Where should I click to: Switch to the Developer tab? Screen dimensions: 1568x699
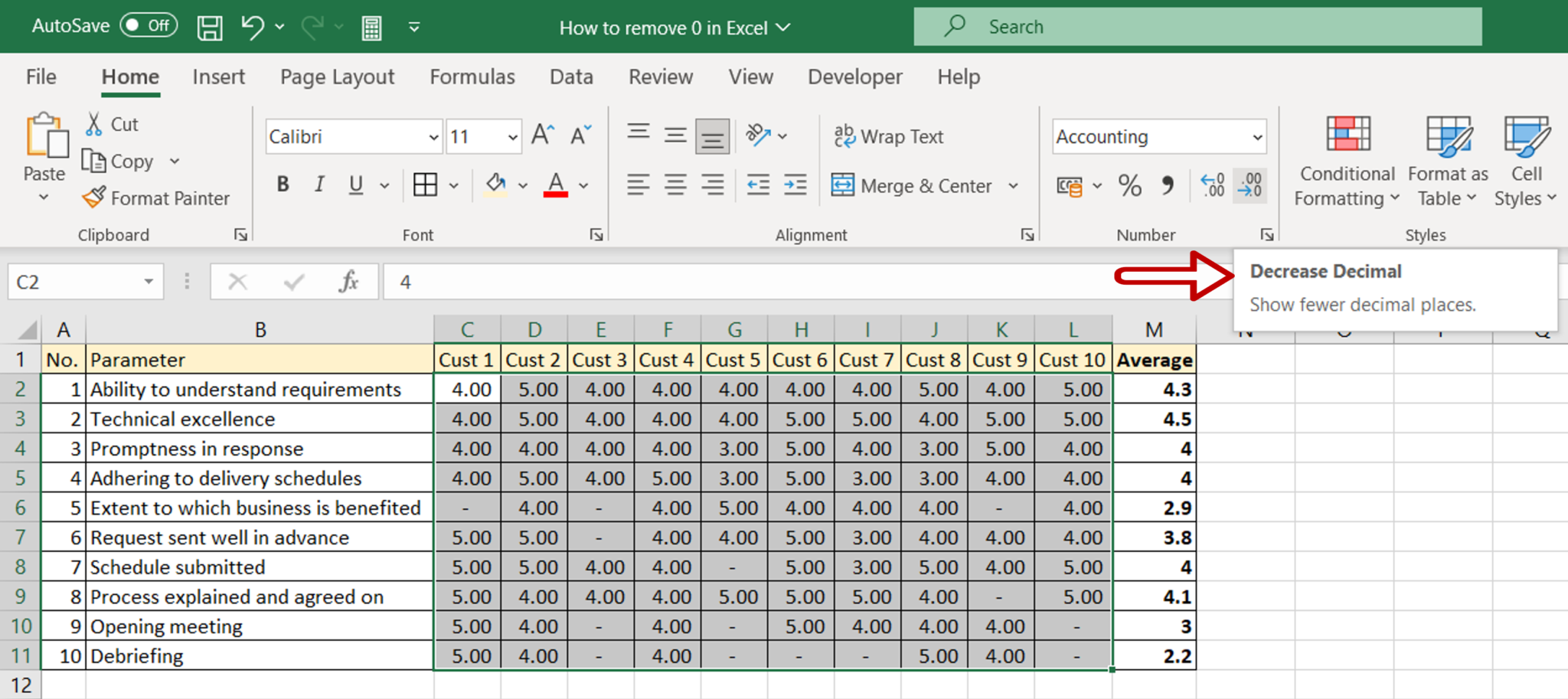click(855, 77)
